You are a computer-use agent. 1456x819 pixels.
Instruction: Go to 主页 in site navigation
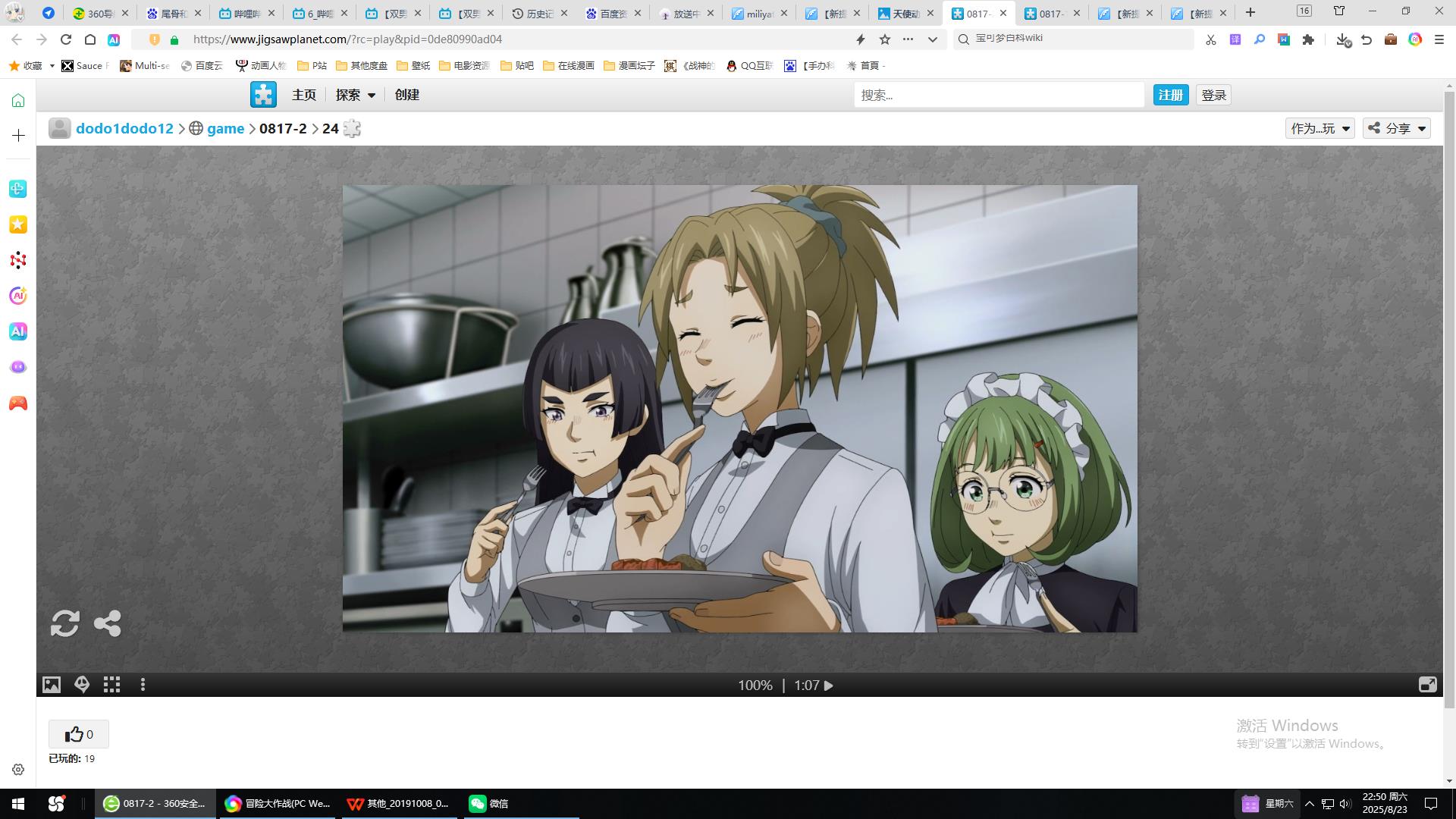pyautogui.click(x=304, y=95)
